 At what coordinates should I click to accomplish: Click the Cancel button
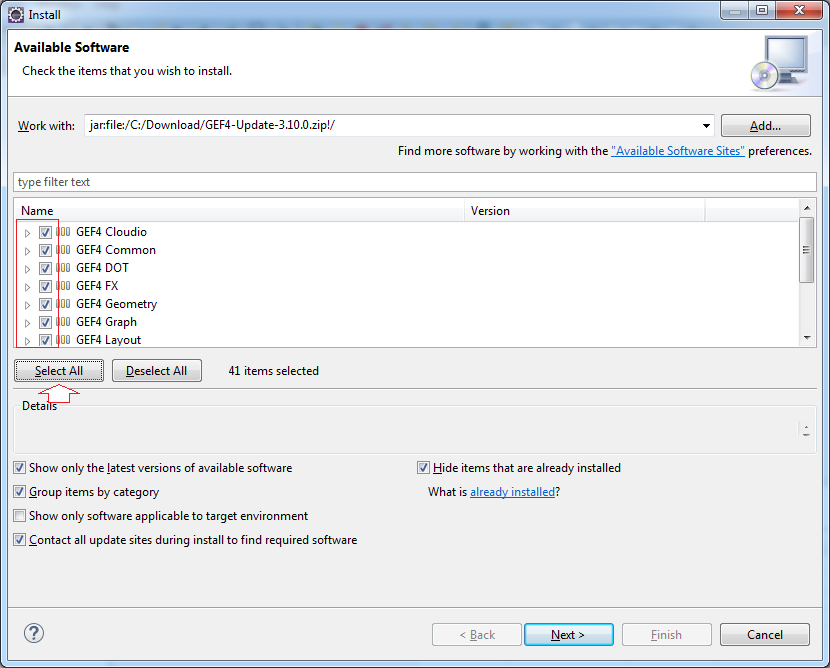click(765, 635)
